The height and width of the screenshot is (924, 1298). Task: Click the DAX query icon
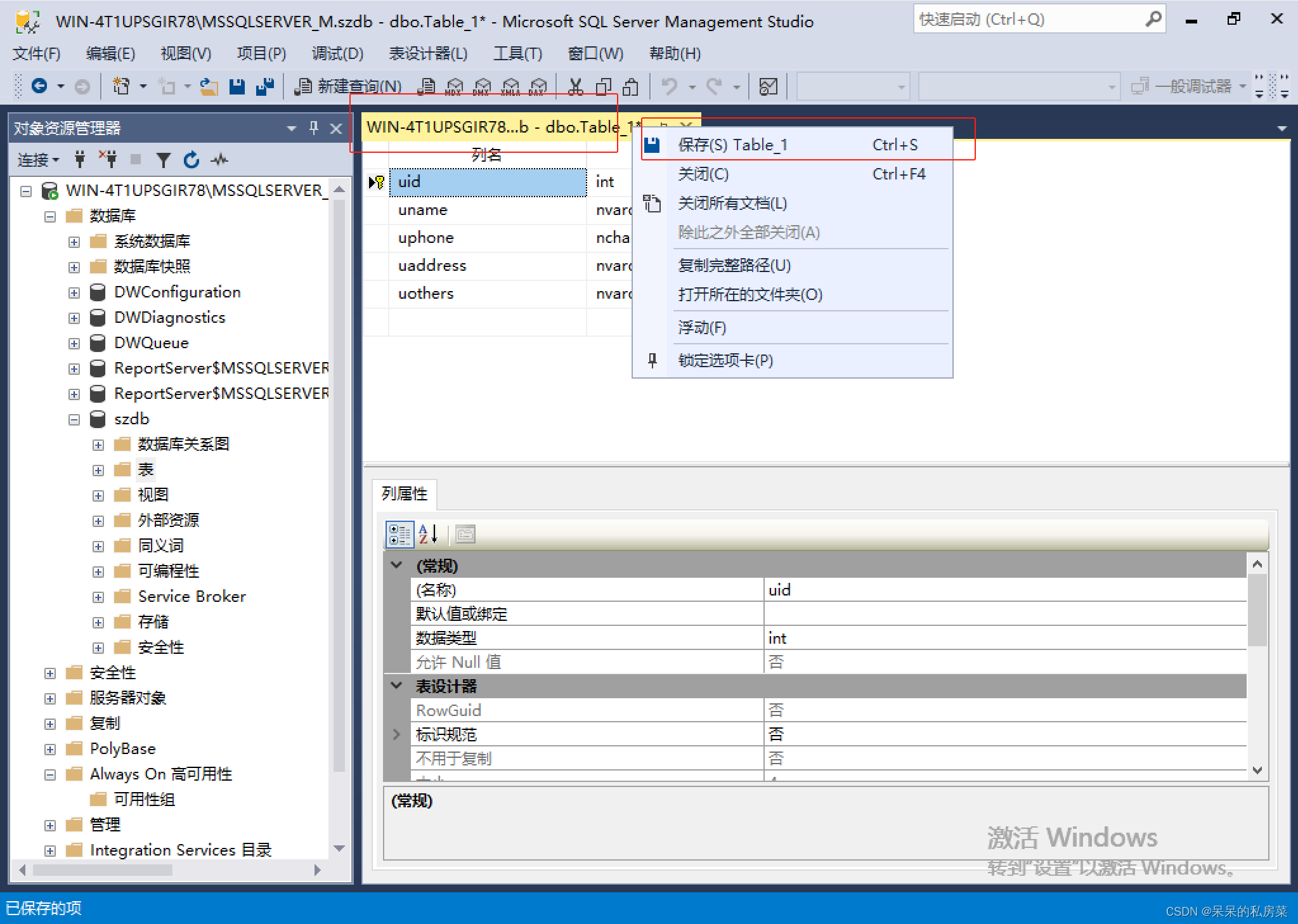pos(538,86)
